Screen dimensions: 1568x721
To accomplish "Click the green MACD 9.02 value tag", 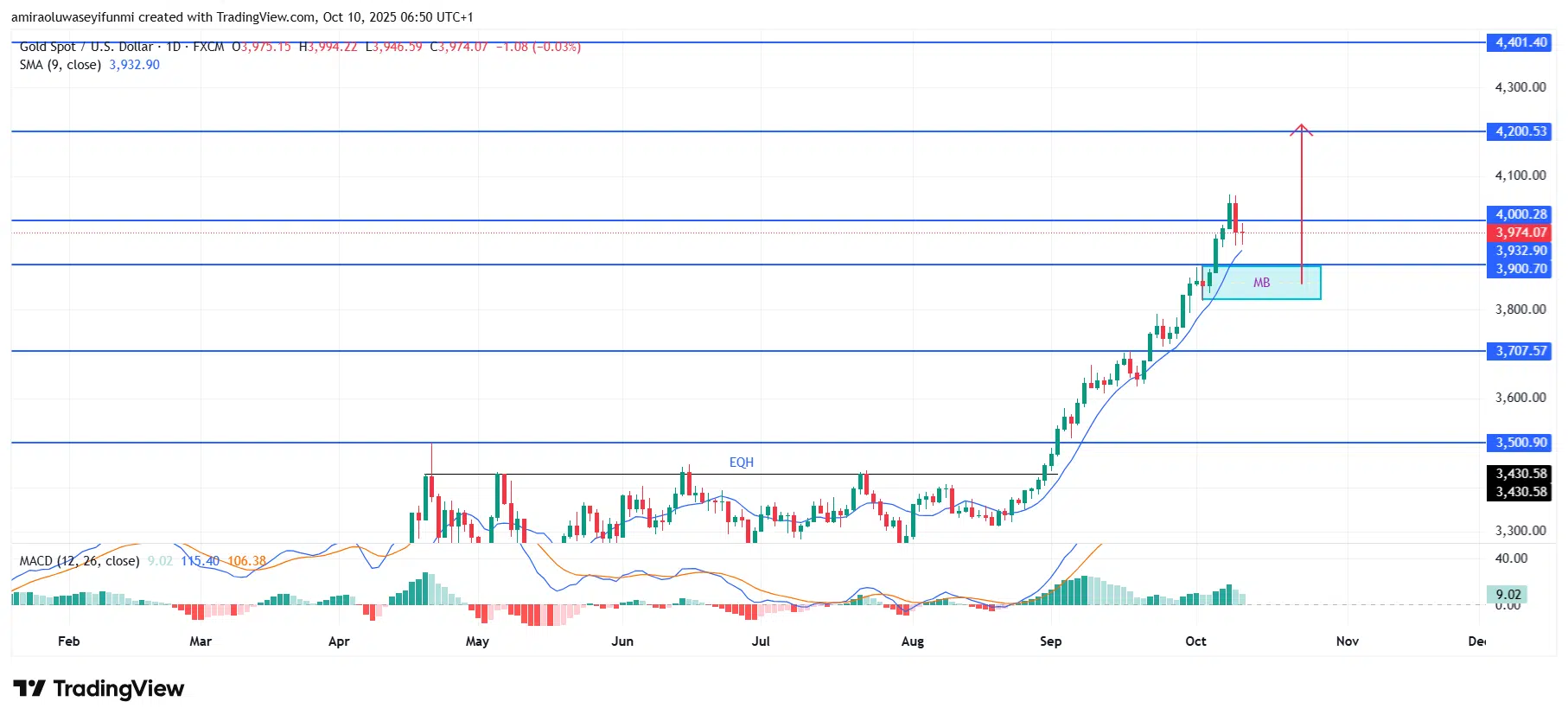I will [1507, 595].
